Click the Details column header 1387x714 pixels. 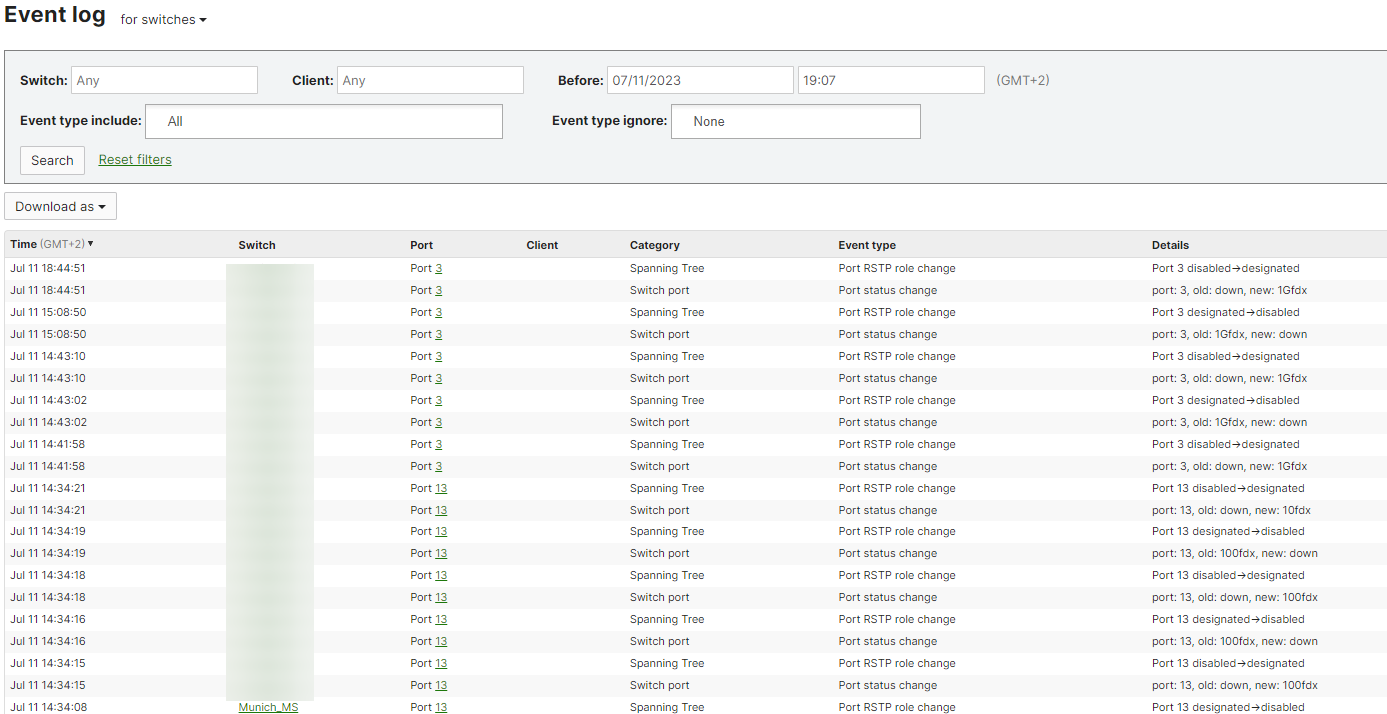[1169, 244]
